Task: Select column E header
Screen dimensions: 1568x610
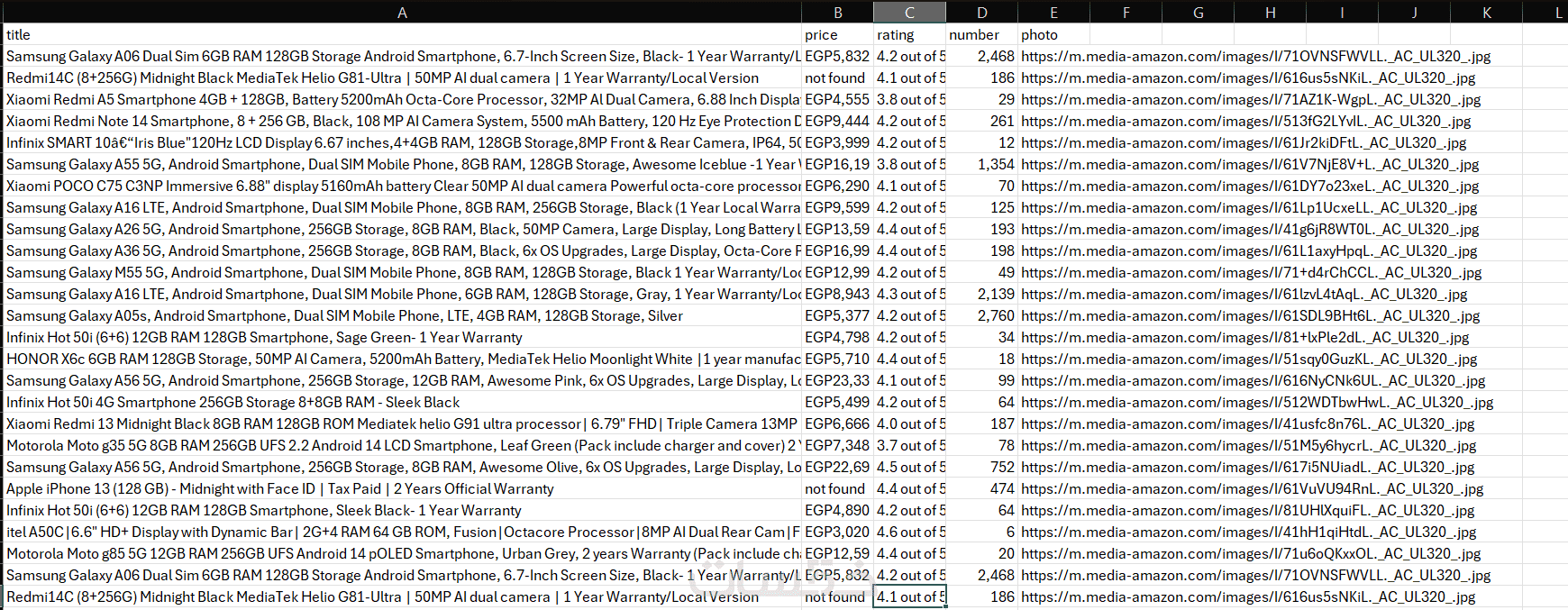Action: pos(1053,13)
